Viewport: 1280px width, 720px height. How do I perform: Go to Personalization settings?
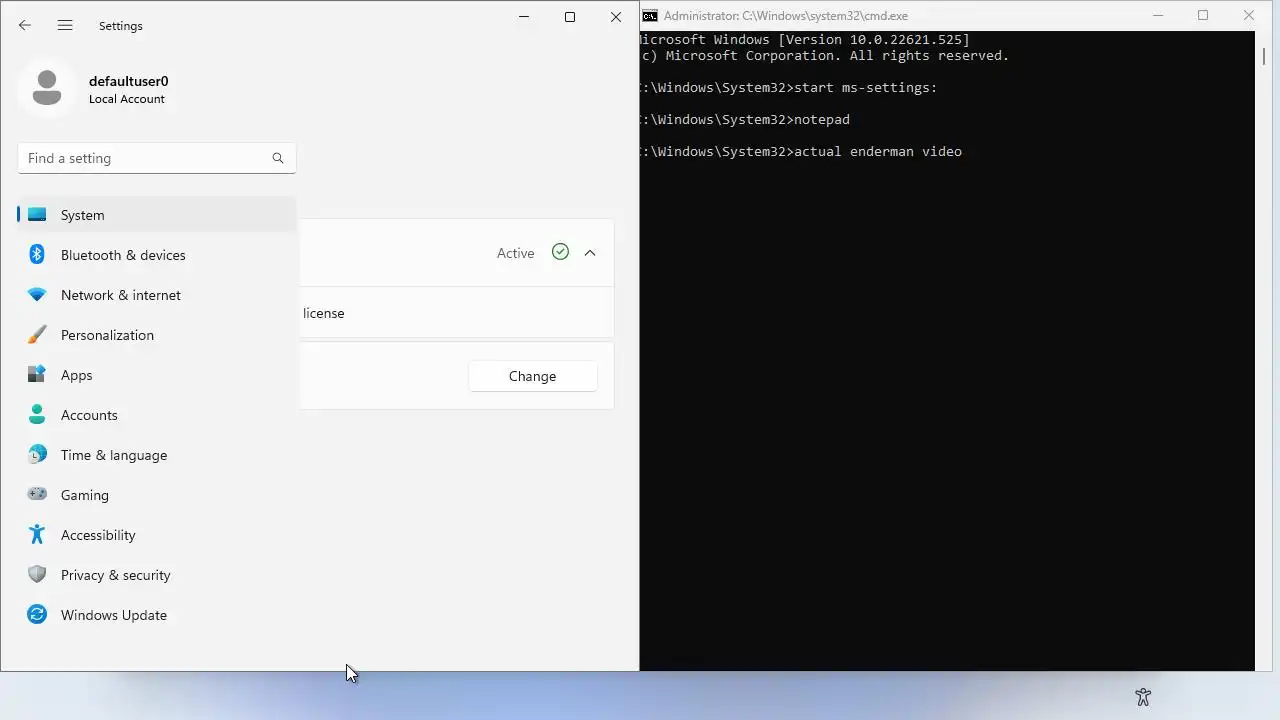[157, 335]
